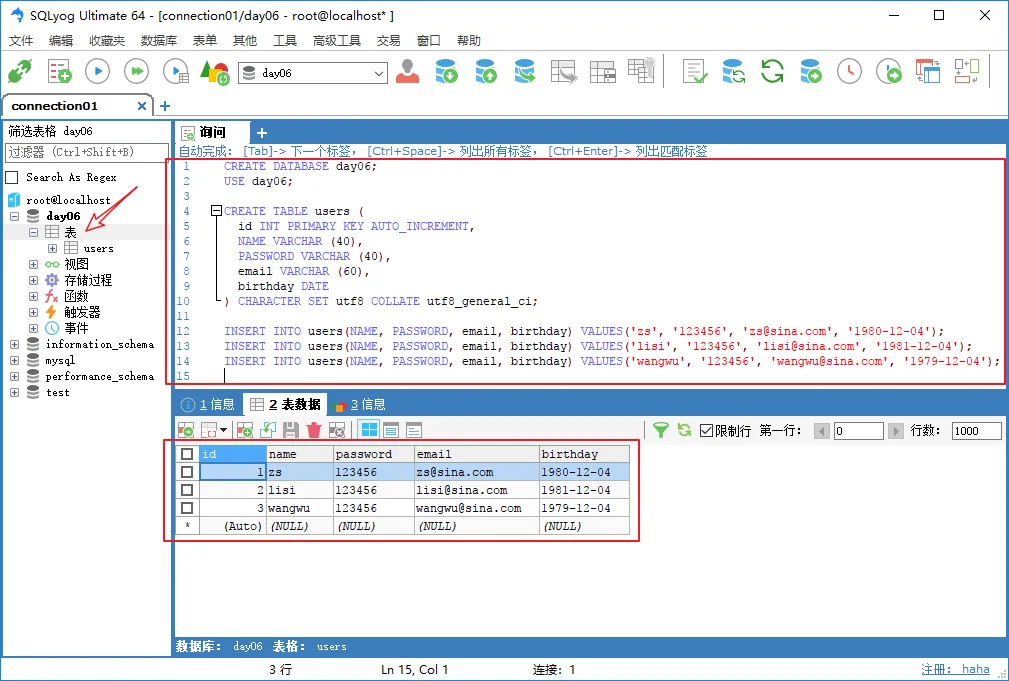Viewport: 1009px width, 681px height.
Task: Add a new query tab with plus button
Action: [x=262, y=132]
